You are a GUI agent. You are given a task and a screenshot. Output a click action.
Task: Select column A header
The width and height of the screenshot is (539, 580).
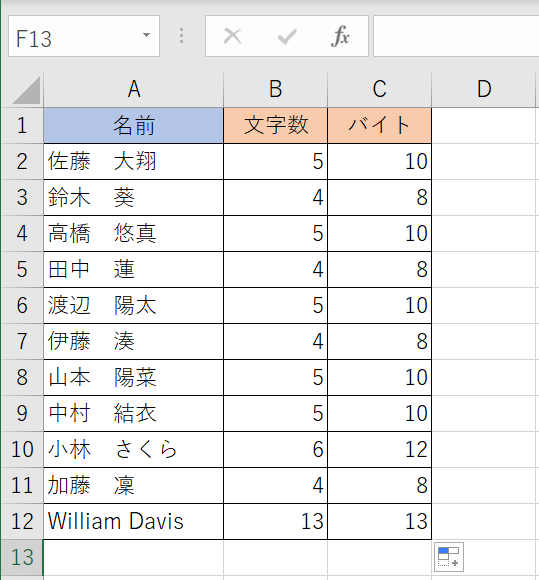pos(134,90)
